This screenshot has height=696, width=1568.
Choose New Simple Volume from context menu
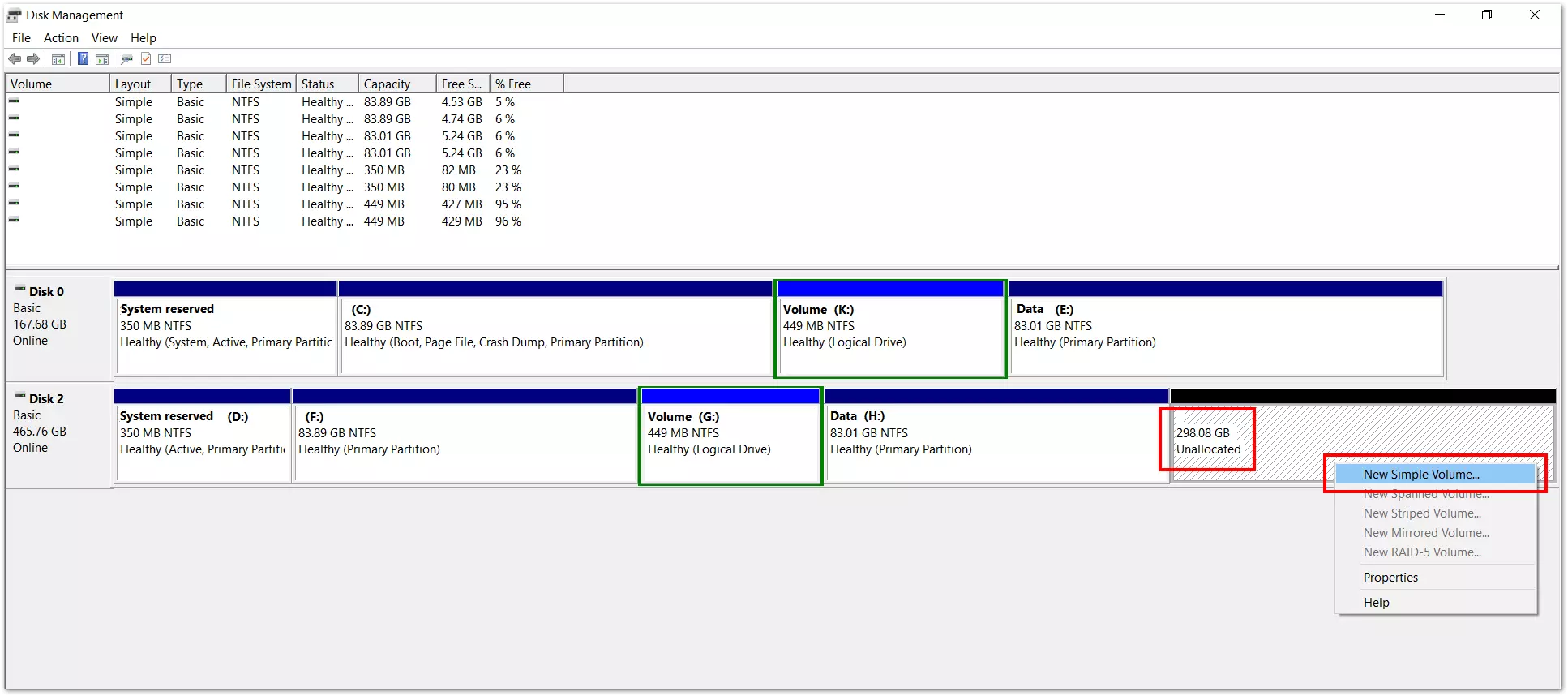(x=1421, y=475)
